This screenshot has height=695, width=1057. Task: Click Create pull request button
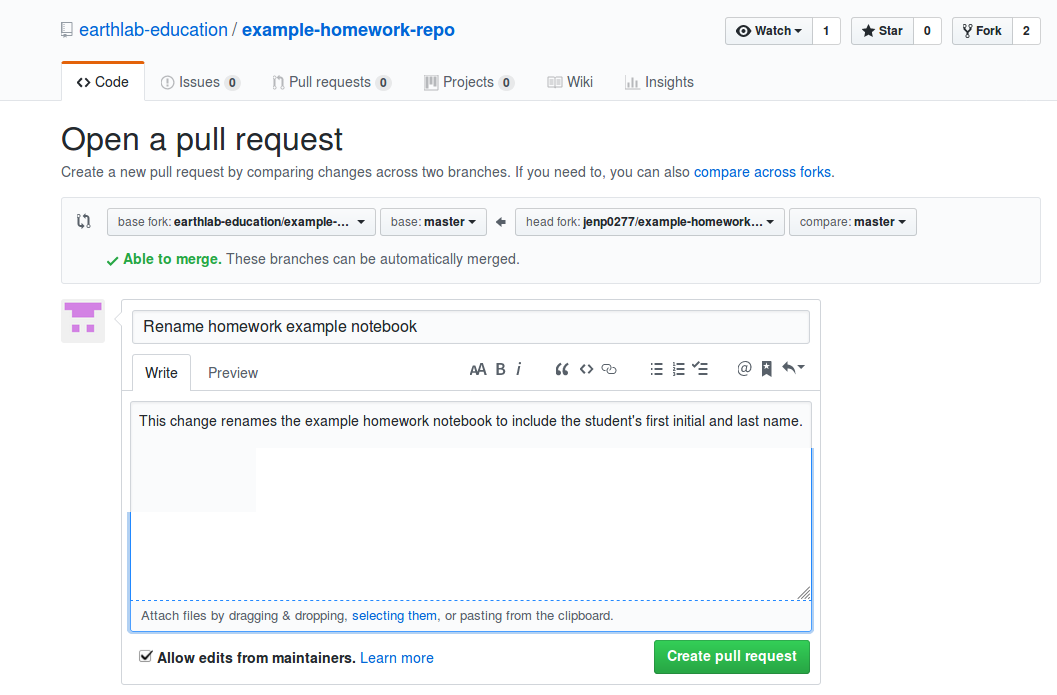tap(731, 657)
